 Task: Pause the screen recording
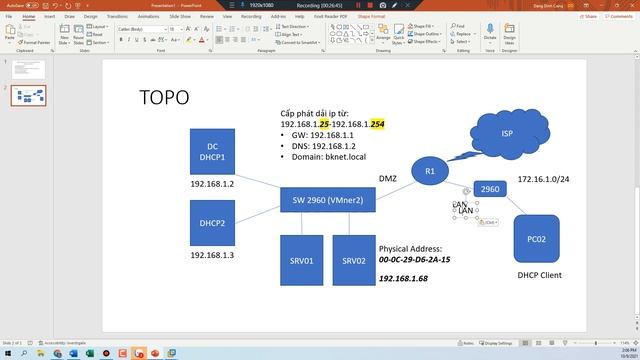358,5
